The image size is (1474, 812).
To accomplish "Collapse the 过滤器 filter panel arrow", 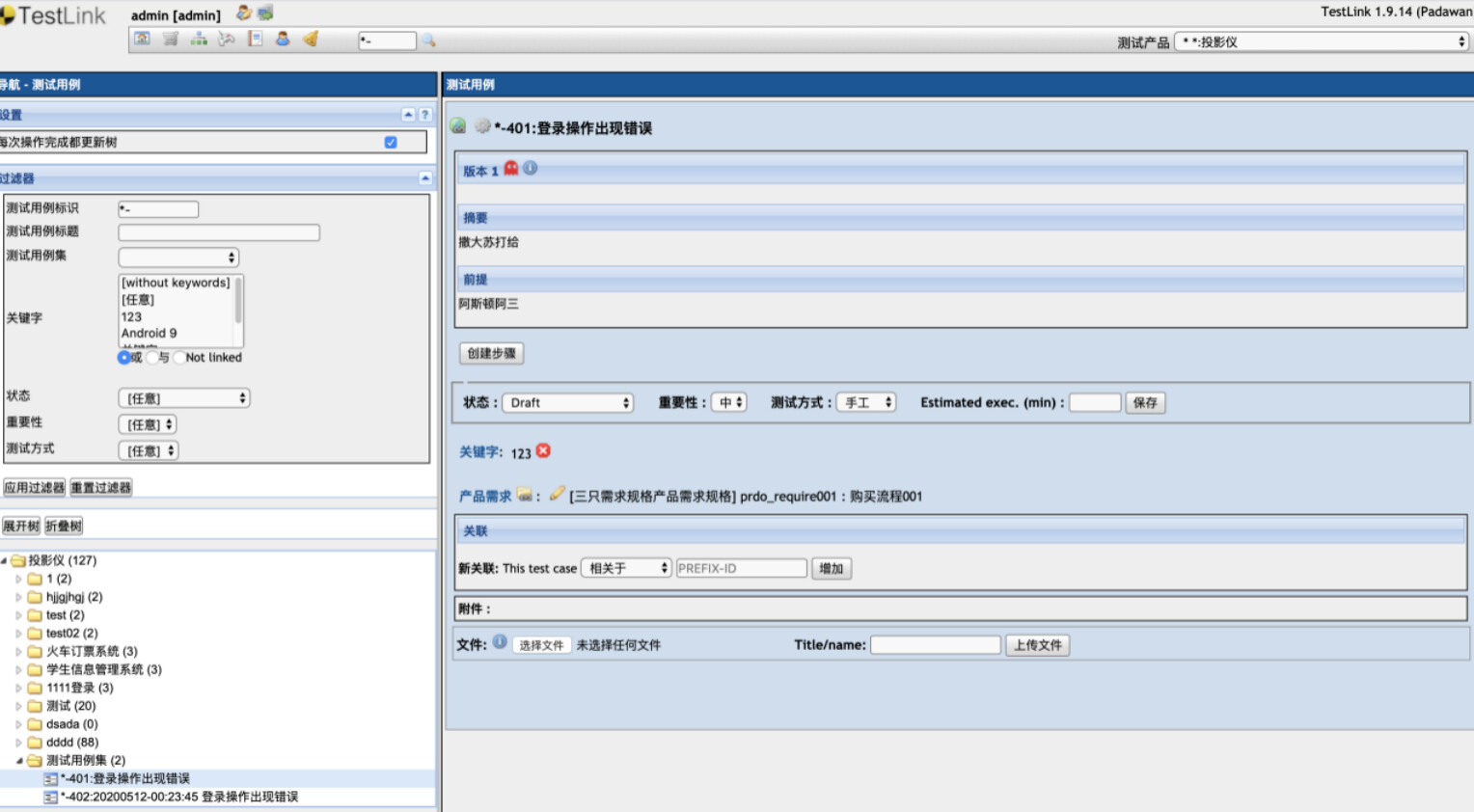I will pyautogui.click(x=425, y=178).
